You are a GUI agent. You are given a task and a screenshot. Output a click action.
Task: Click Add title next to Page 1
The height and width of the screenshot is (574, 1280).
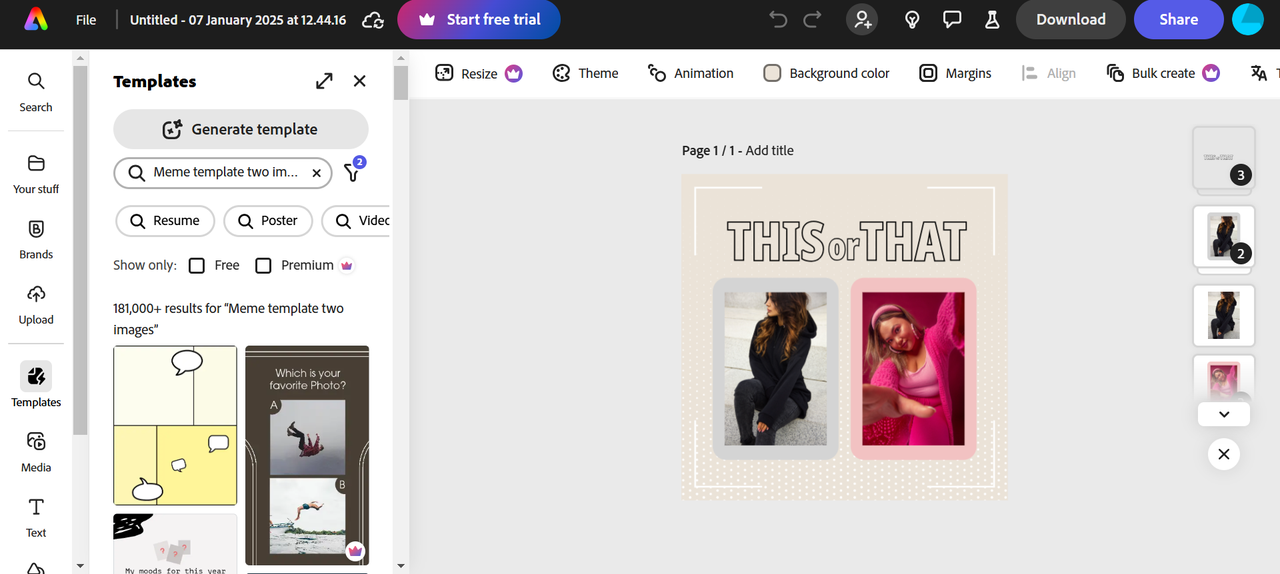click(x=769, y=150)
